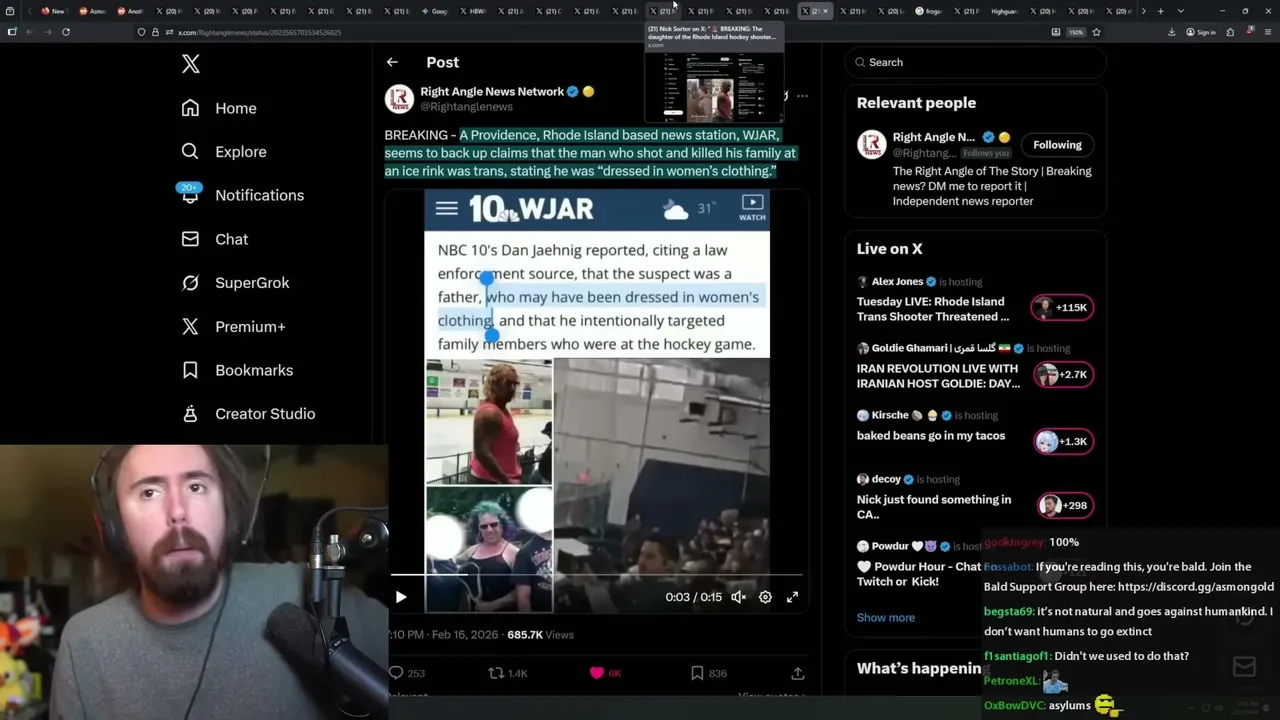Play the embedded video

coord(401,597)
